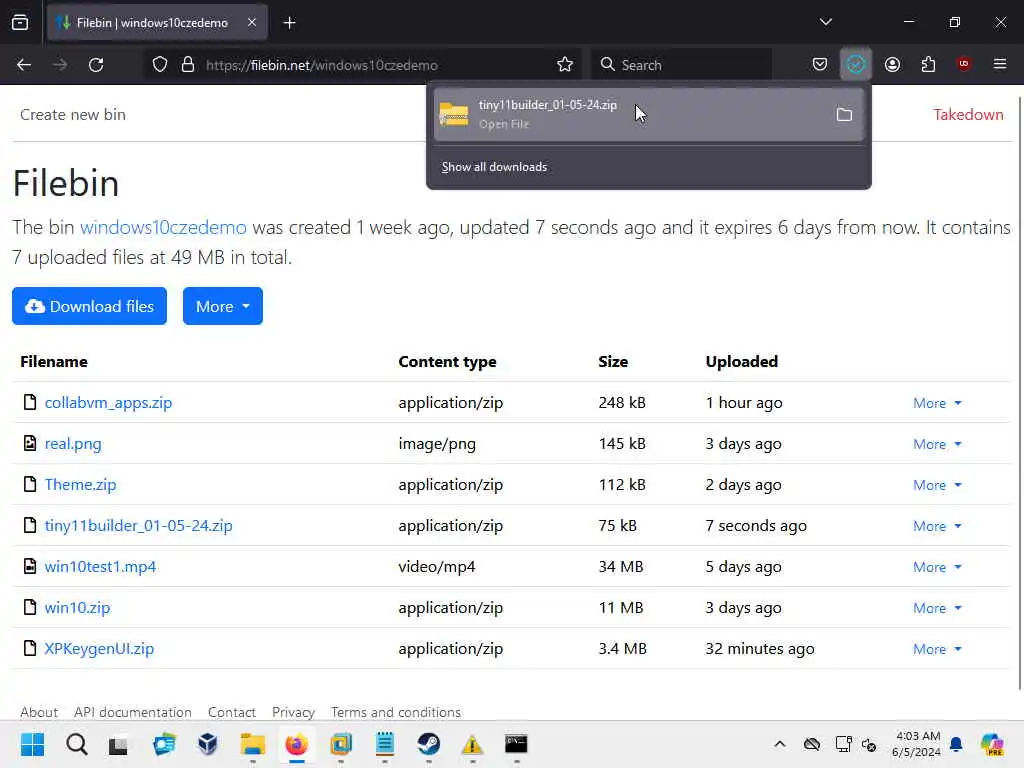Open the win10test1.mp4 file link
Image resolution: width=1024 pixels, height=768 pixels.
click(x=101, y=567)
